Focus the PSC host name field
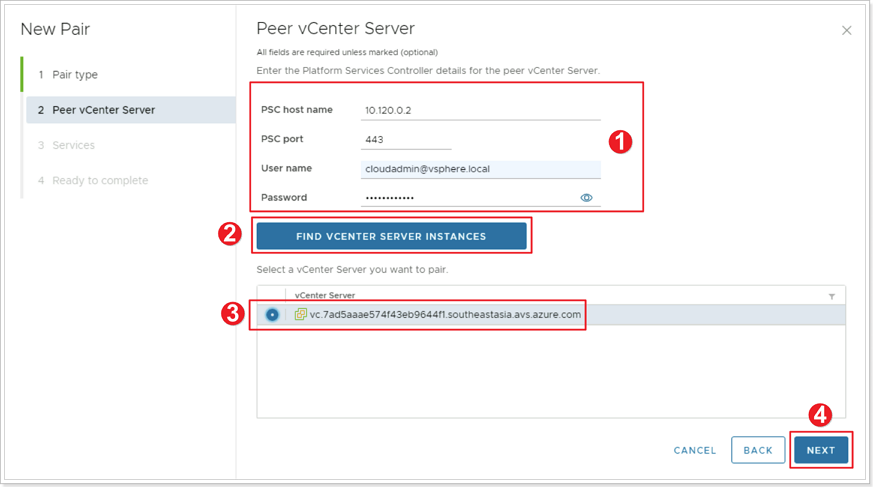 (x=480, y=110)
